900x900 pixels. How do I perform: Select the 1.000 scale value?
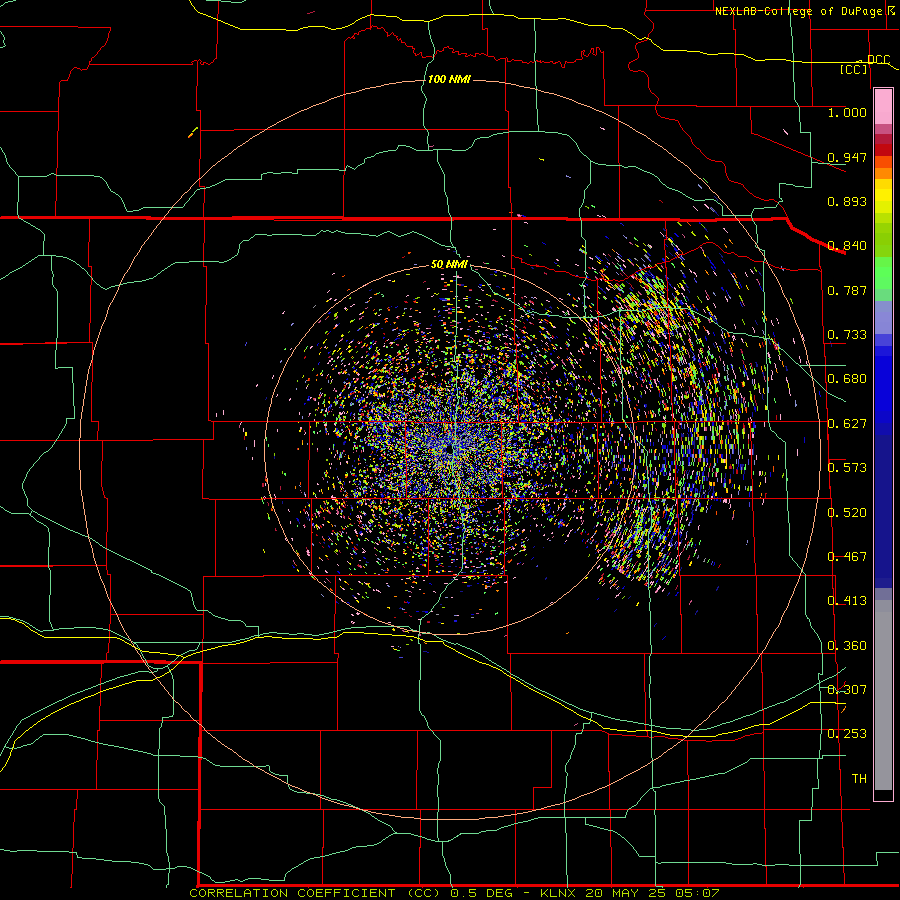847,112
